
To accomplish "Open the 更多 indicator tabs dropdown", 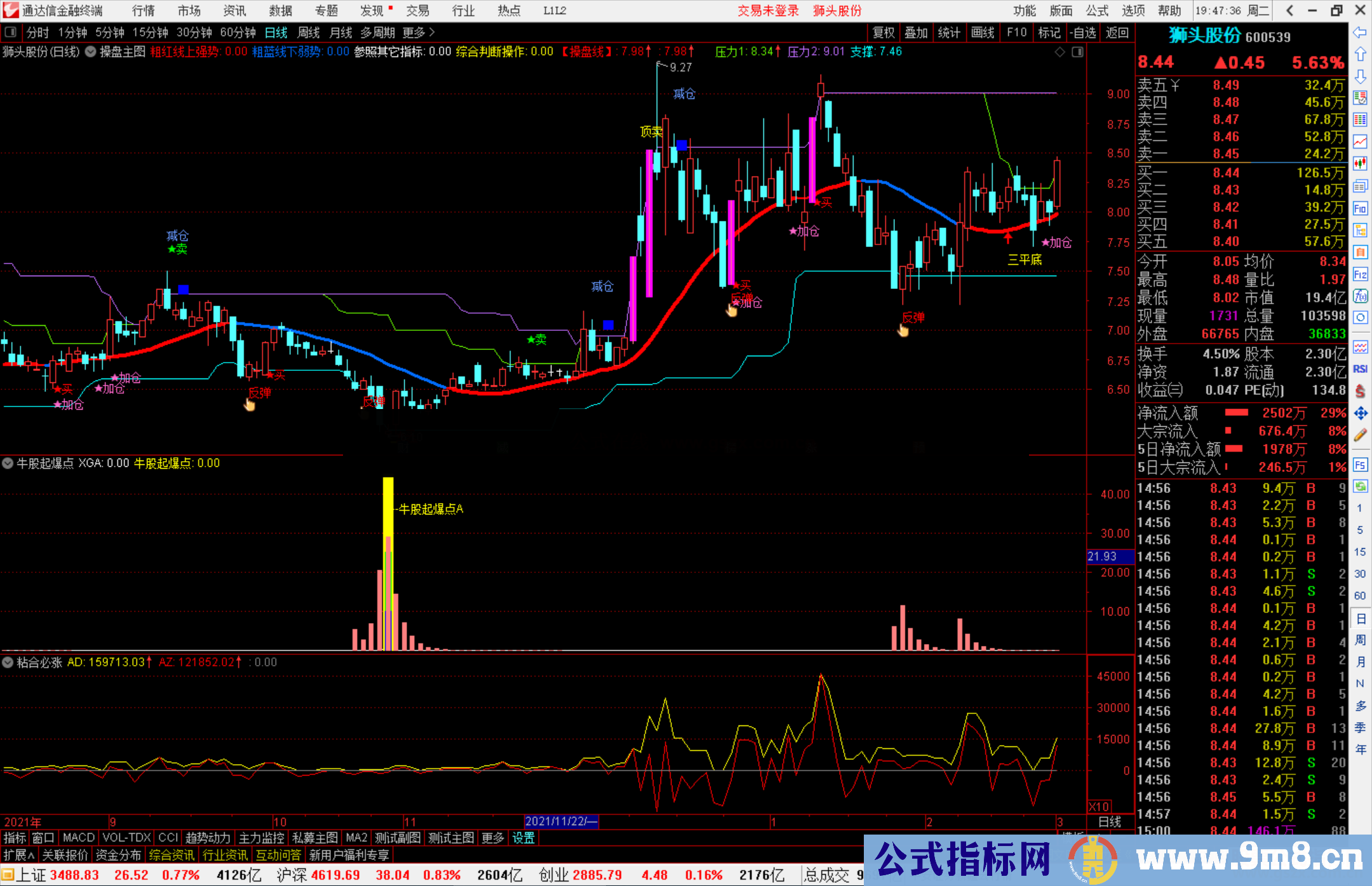I will pos(492,838).
